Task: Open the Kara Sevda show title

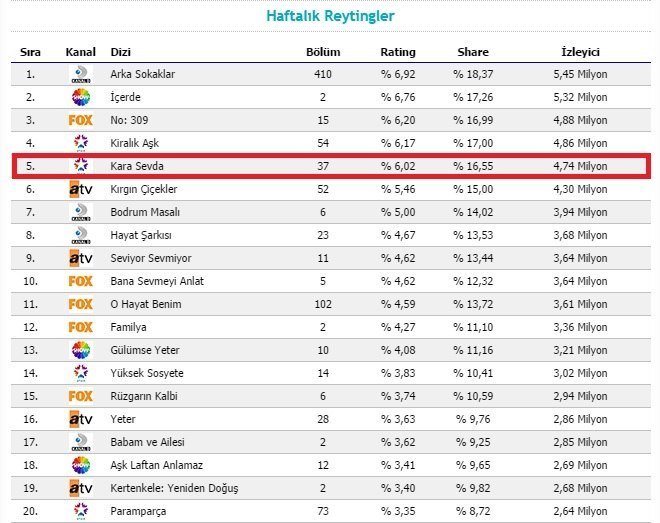Action: click(x=136, y=166)
